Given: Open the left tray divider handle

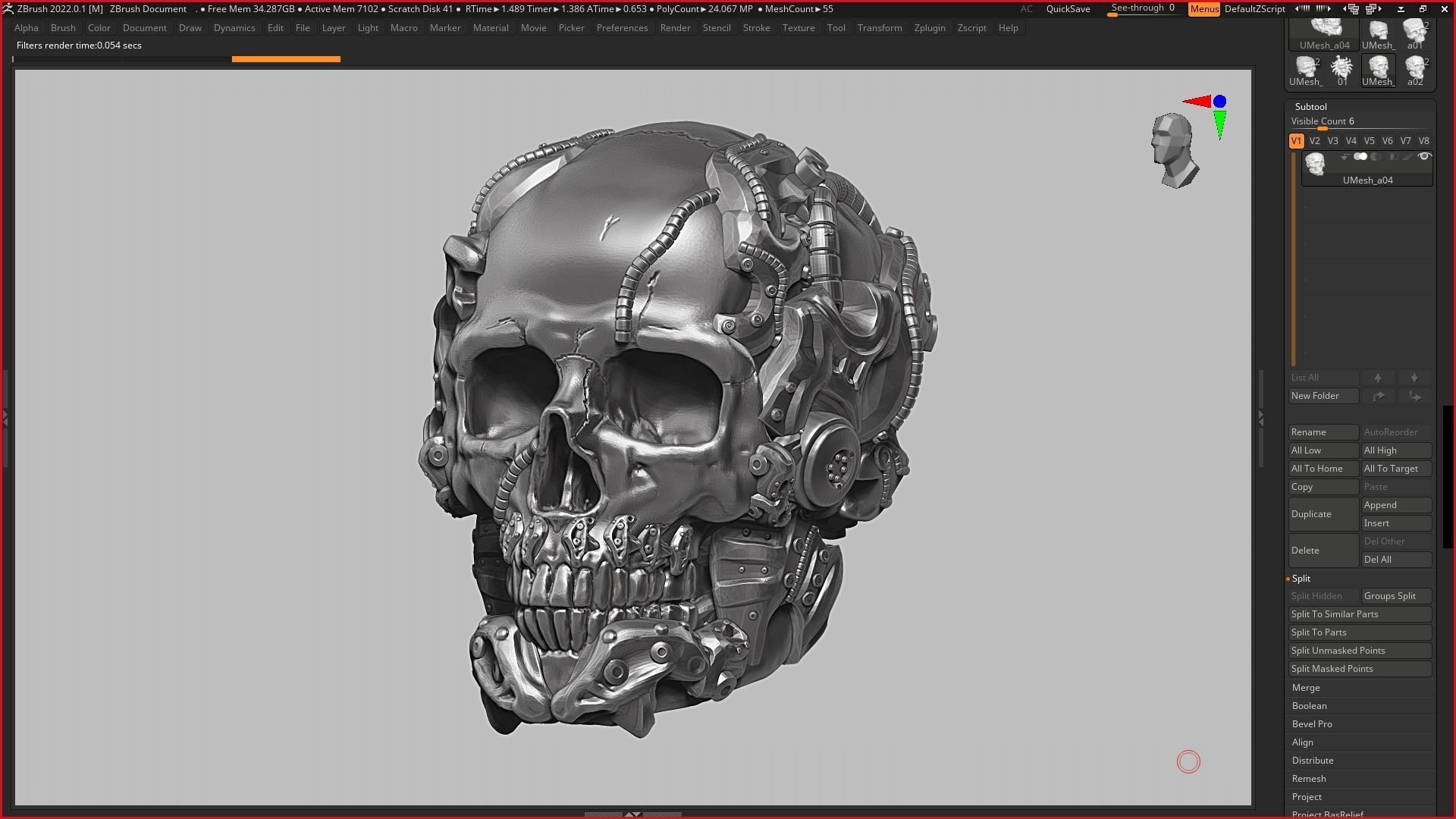Looking at the screenshot, I should (5, 418).
